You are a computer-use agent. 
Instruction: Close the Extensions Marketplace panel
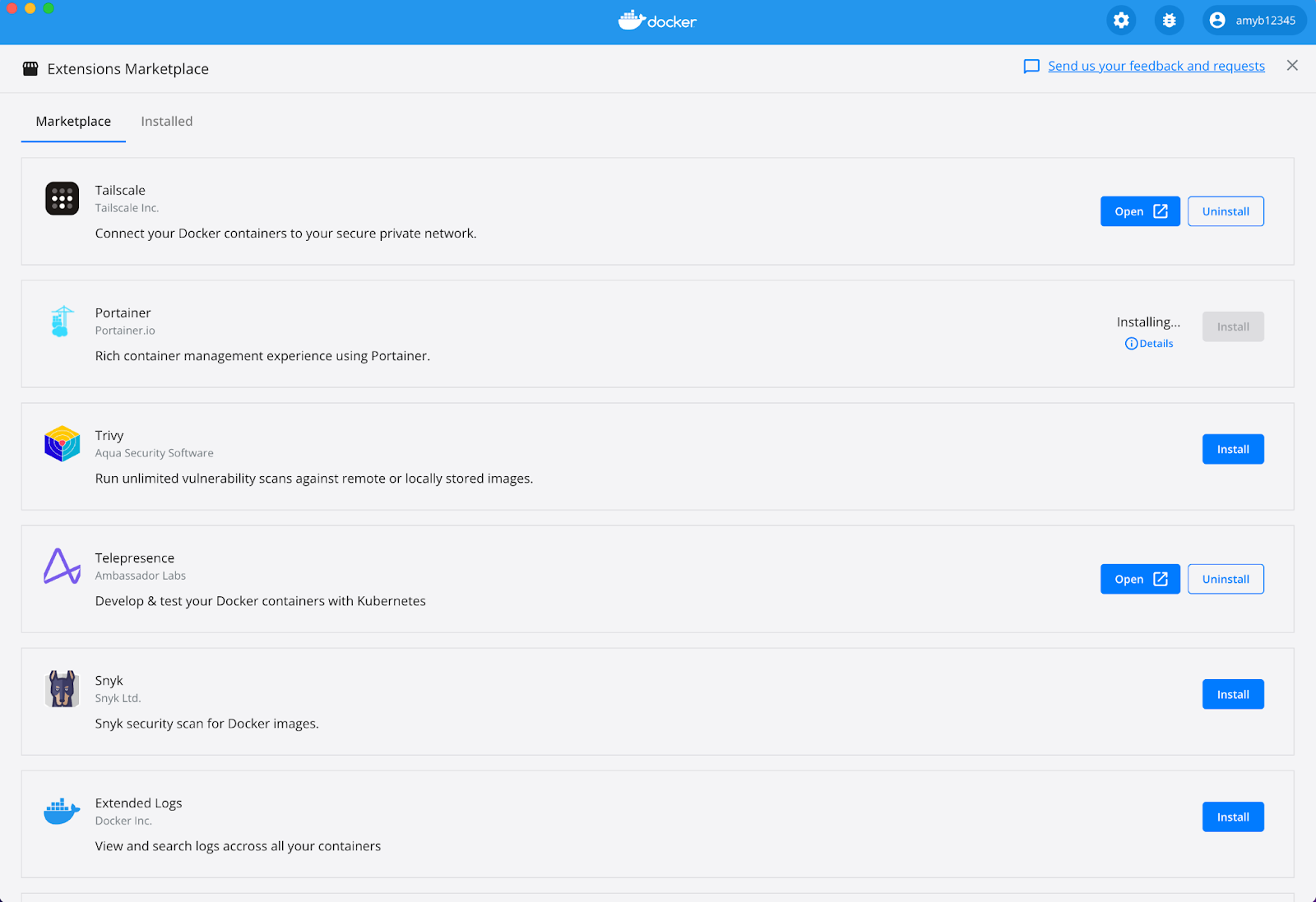coord(1292,65)
